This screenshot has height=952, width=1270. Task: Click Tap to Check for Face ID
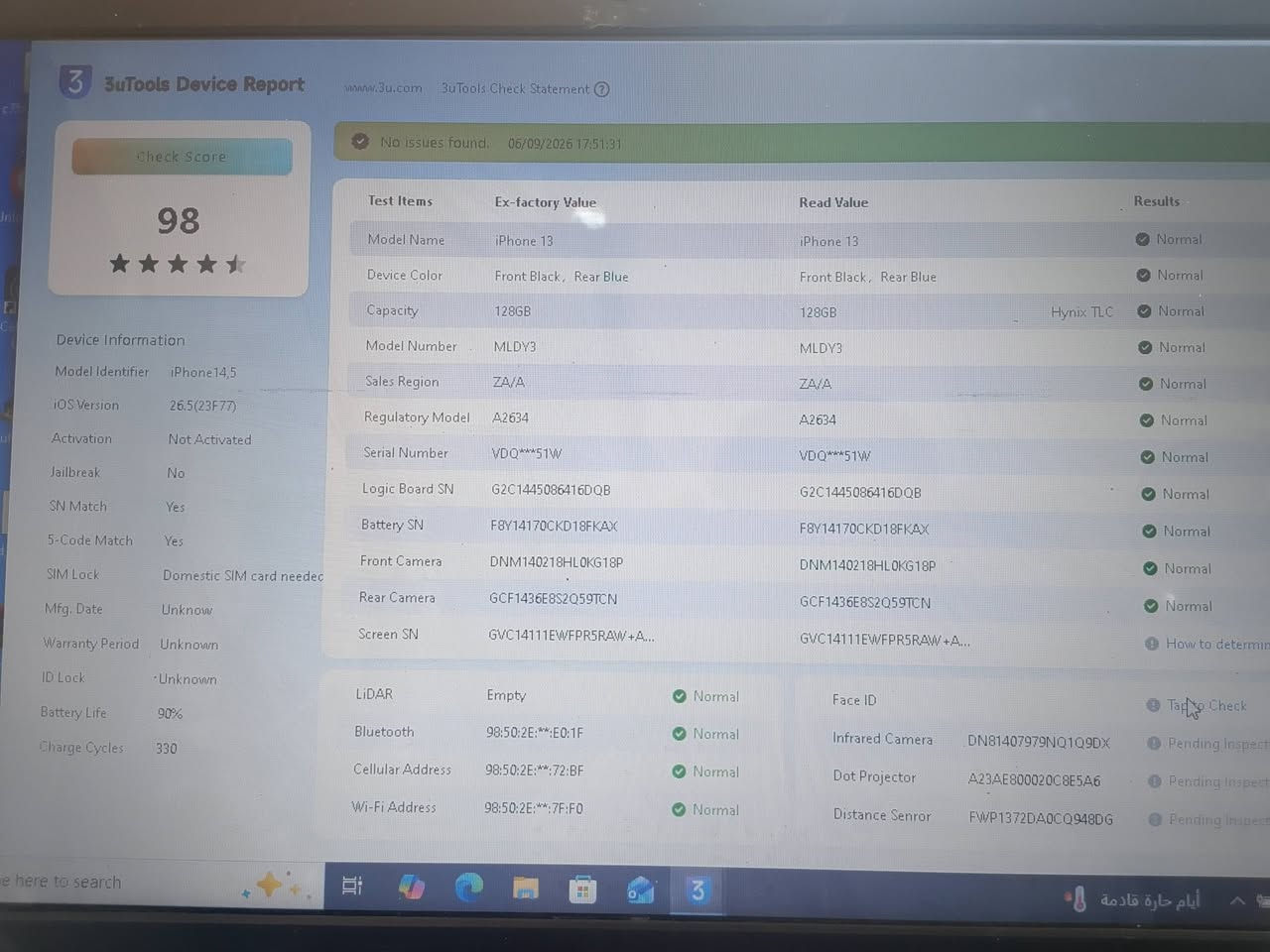pos(1206,705)
